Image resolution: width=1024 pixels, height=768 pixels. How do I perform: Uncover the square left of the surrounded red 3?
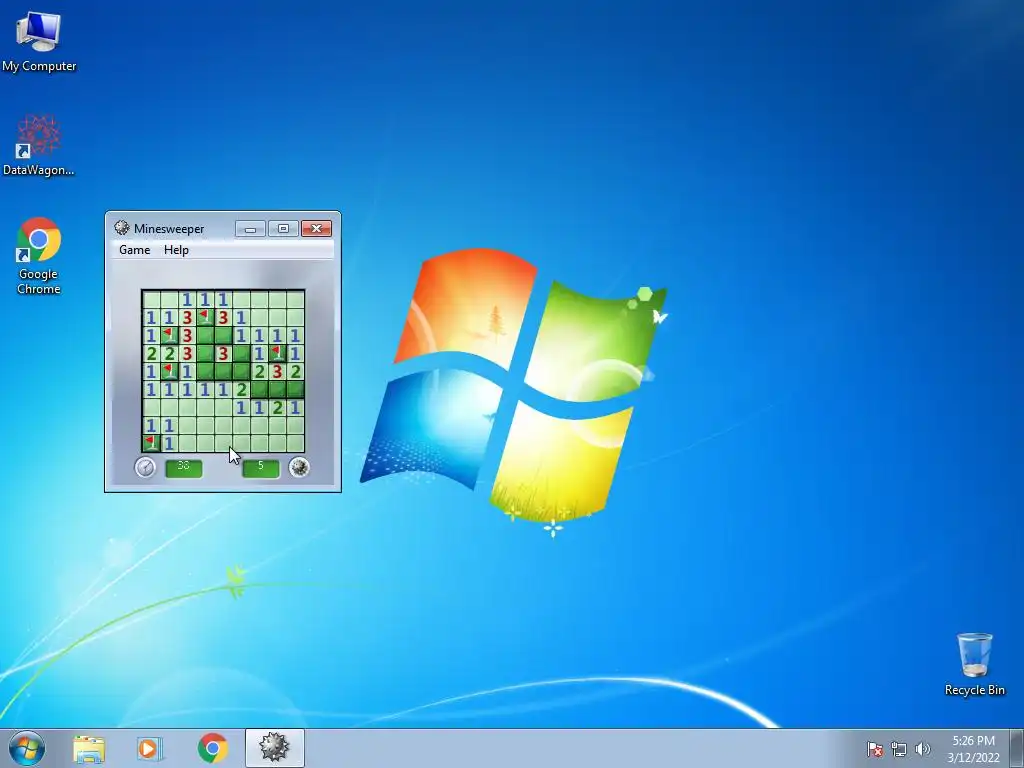click(x=205, y=354)
